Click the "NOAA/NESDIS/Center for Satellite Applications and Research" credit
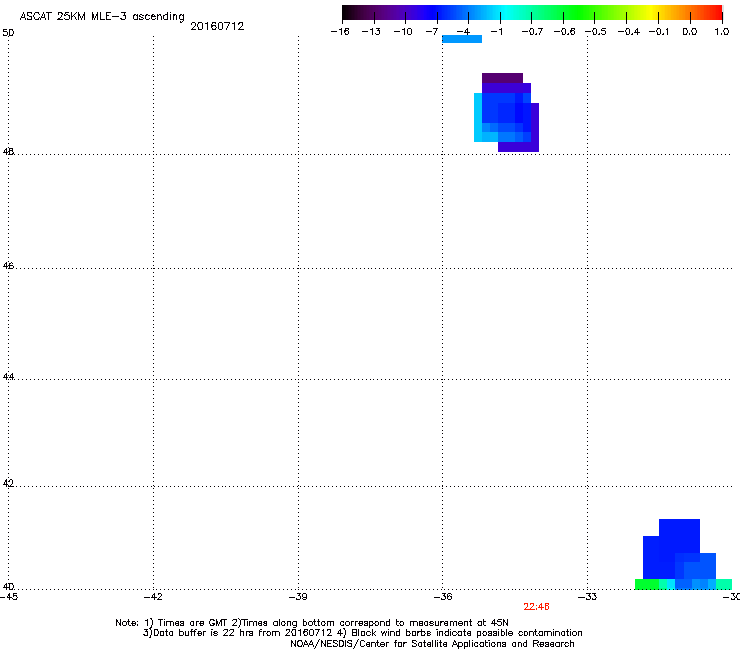This screenshot has width=740, height=650. [432, 644]
